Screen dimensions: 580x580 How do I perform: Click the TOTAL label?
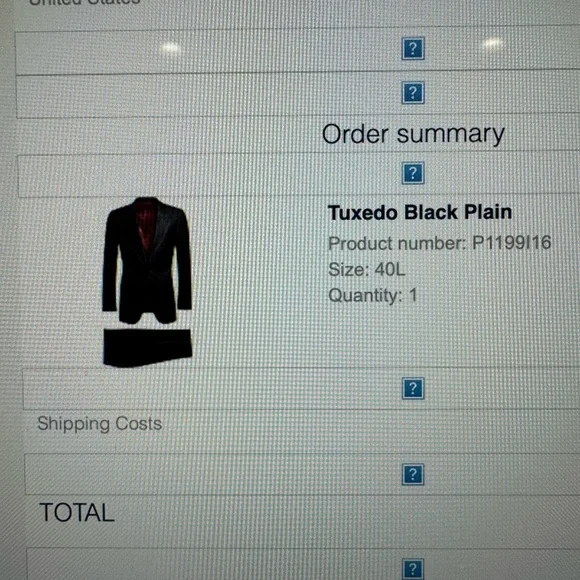(77, 513)
